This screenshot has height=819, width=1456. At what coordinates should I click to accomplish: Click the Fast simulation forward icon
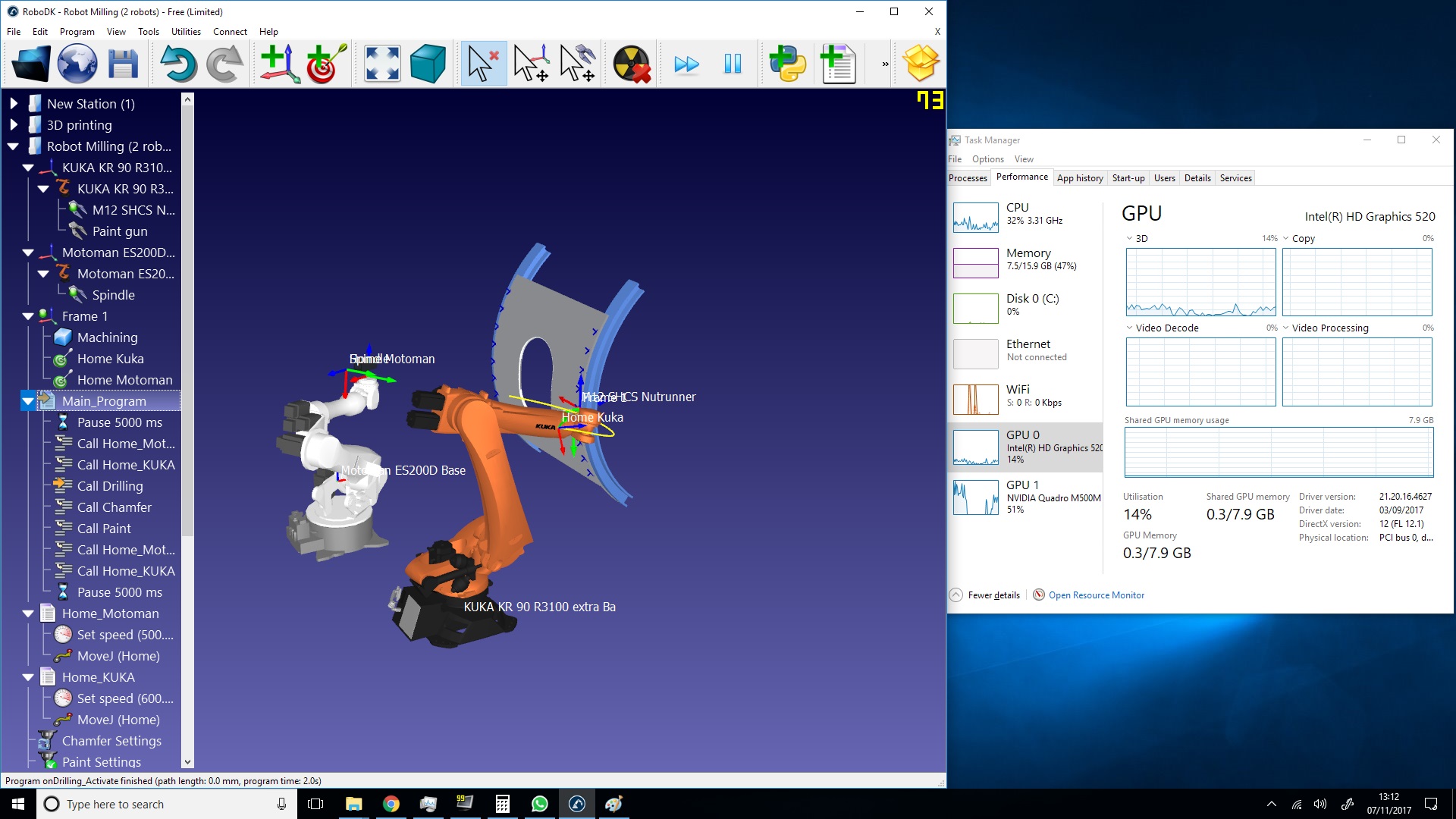tap(686, 64)
